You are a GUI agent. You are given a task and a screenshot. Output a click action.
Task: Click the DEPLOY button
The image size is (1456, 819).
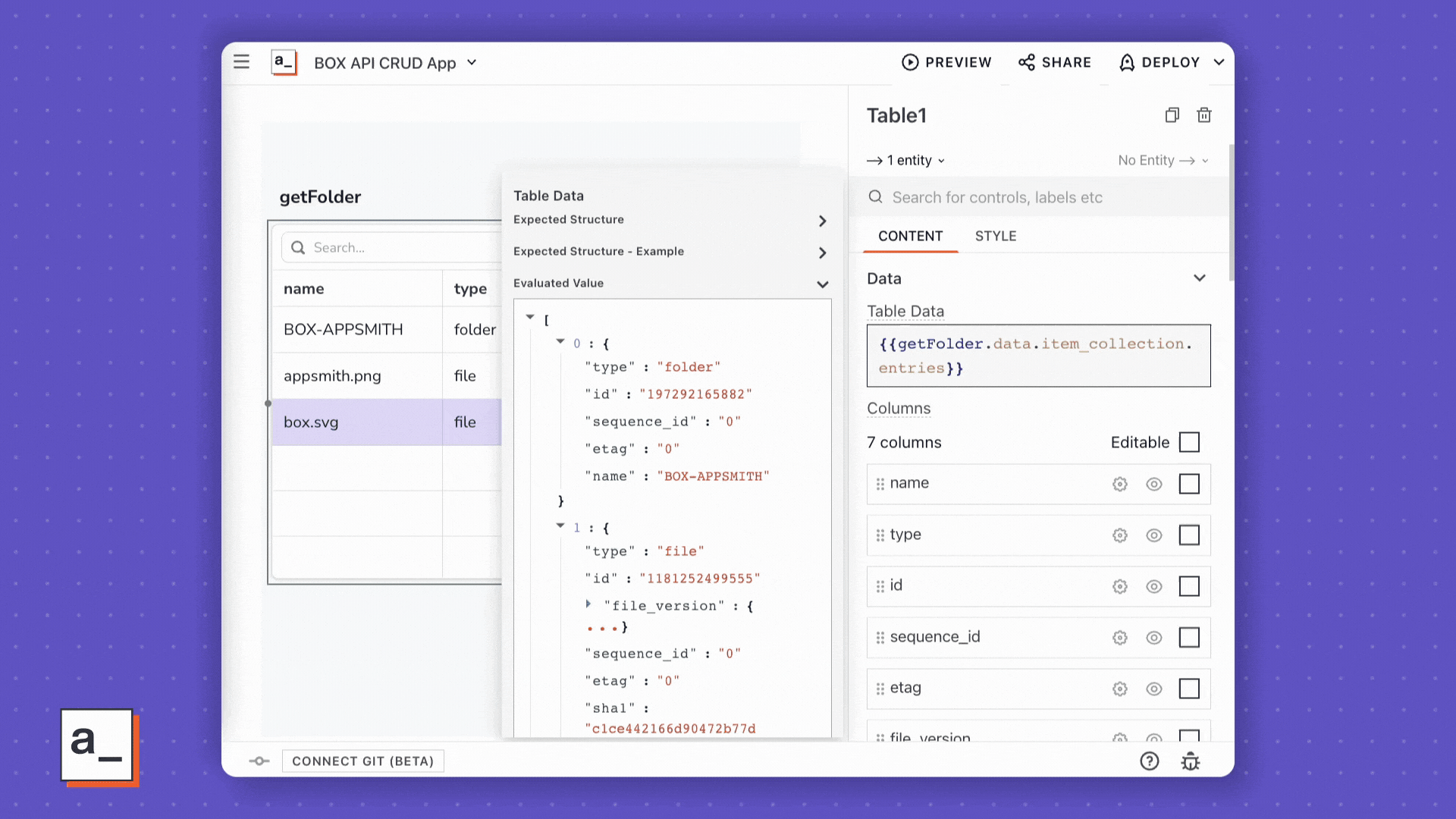pyautogui.click(x=1159, y=62)
